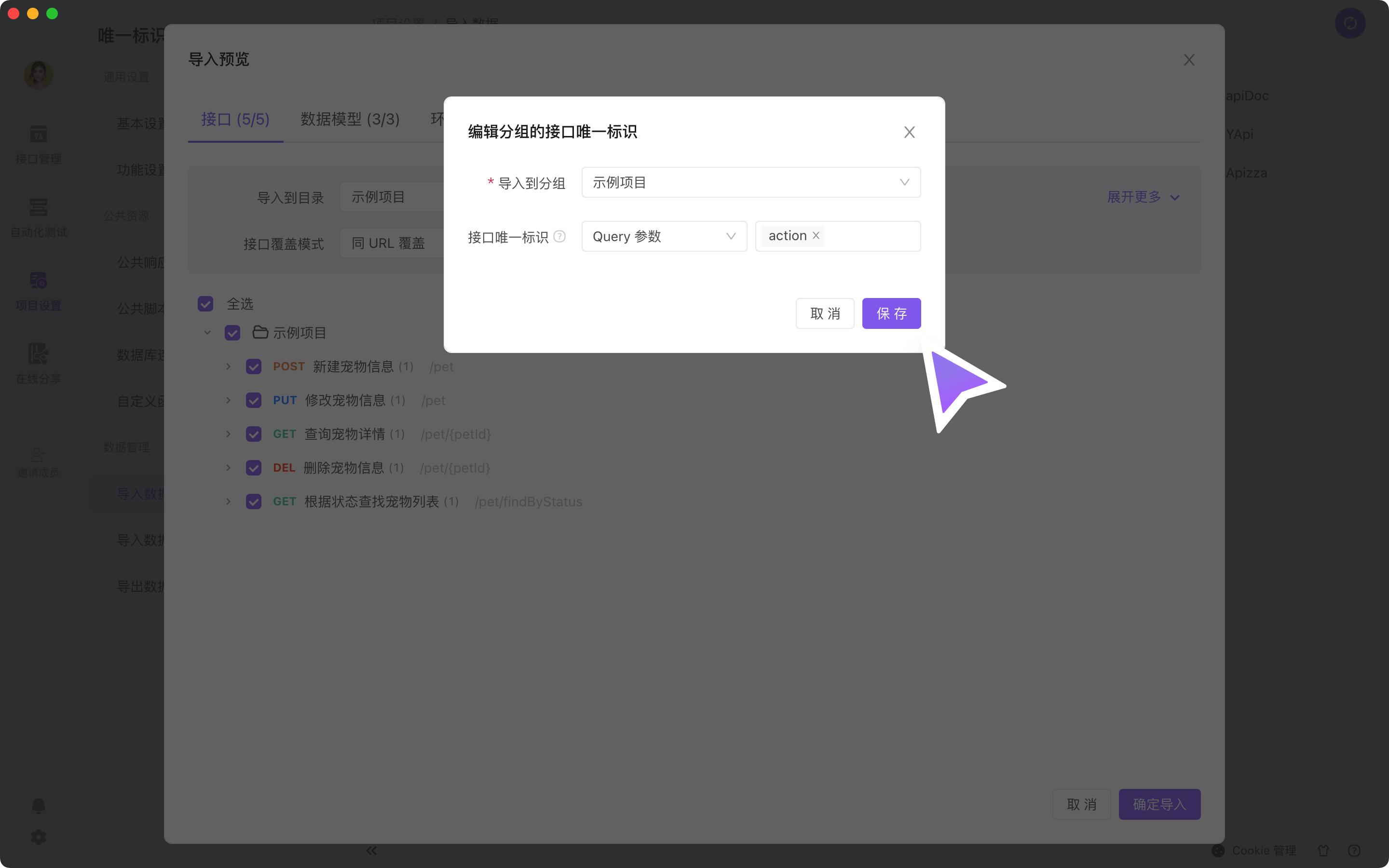Screen dimensions: 1389x868
Task: Click the help question mark next to 接口唯一标识
Action: (559, 236)
